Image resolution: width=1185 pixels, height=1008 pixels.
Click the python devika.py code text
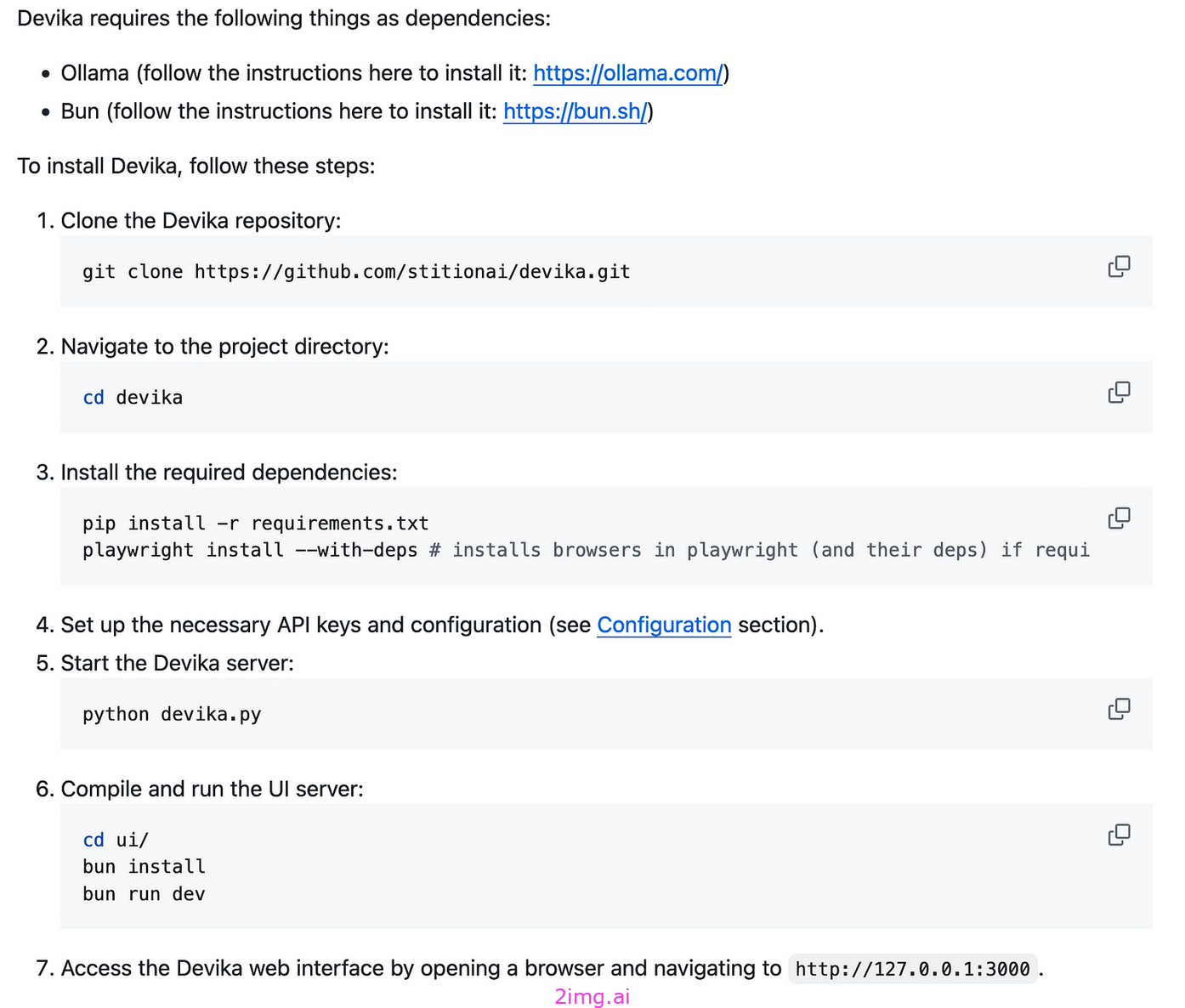pos(172,714)
